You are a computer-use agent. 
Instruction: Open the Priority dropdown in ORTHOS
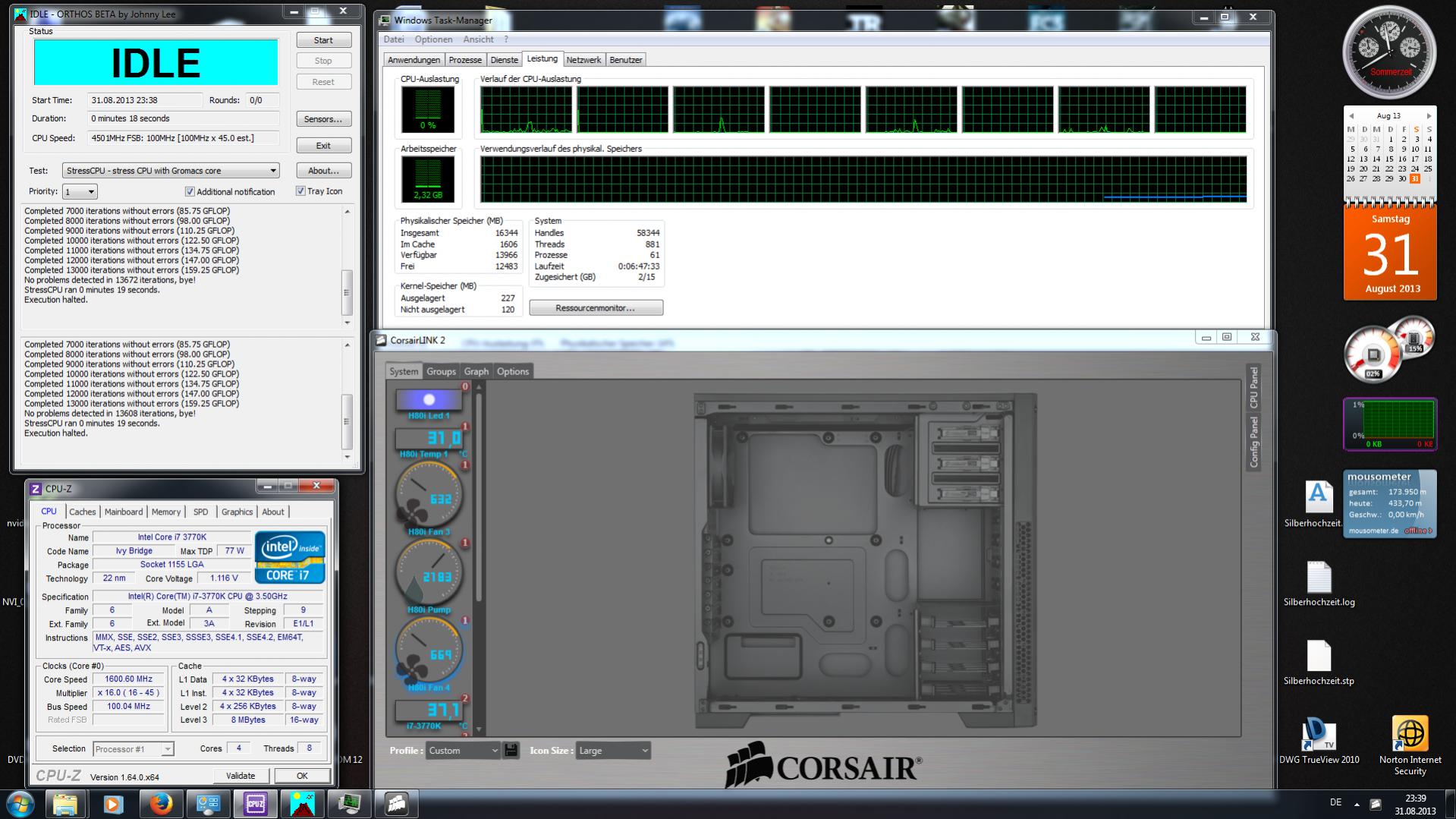coord(80,192)
